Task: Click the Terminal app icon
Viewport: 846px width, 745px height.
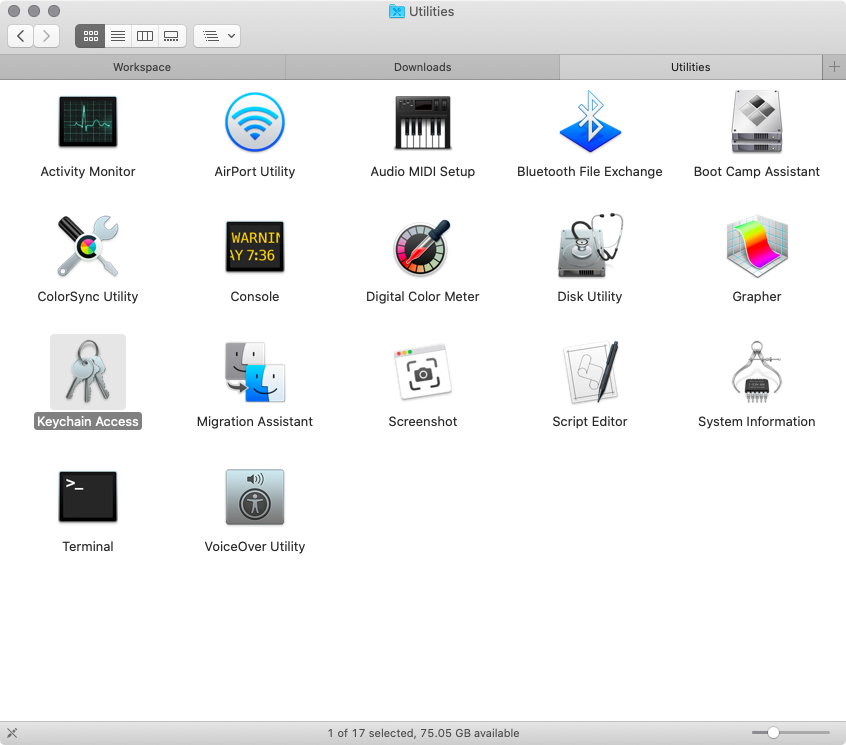Action: (88, 497)
